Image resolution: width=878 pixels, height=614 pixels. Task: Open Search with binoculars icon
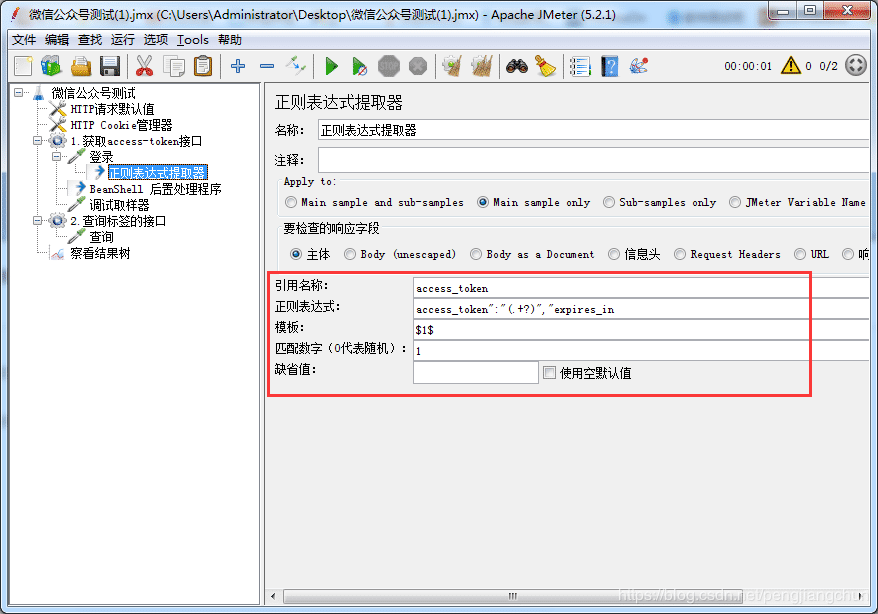(517, 66)
